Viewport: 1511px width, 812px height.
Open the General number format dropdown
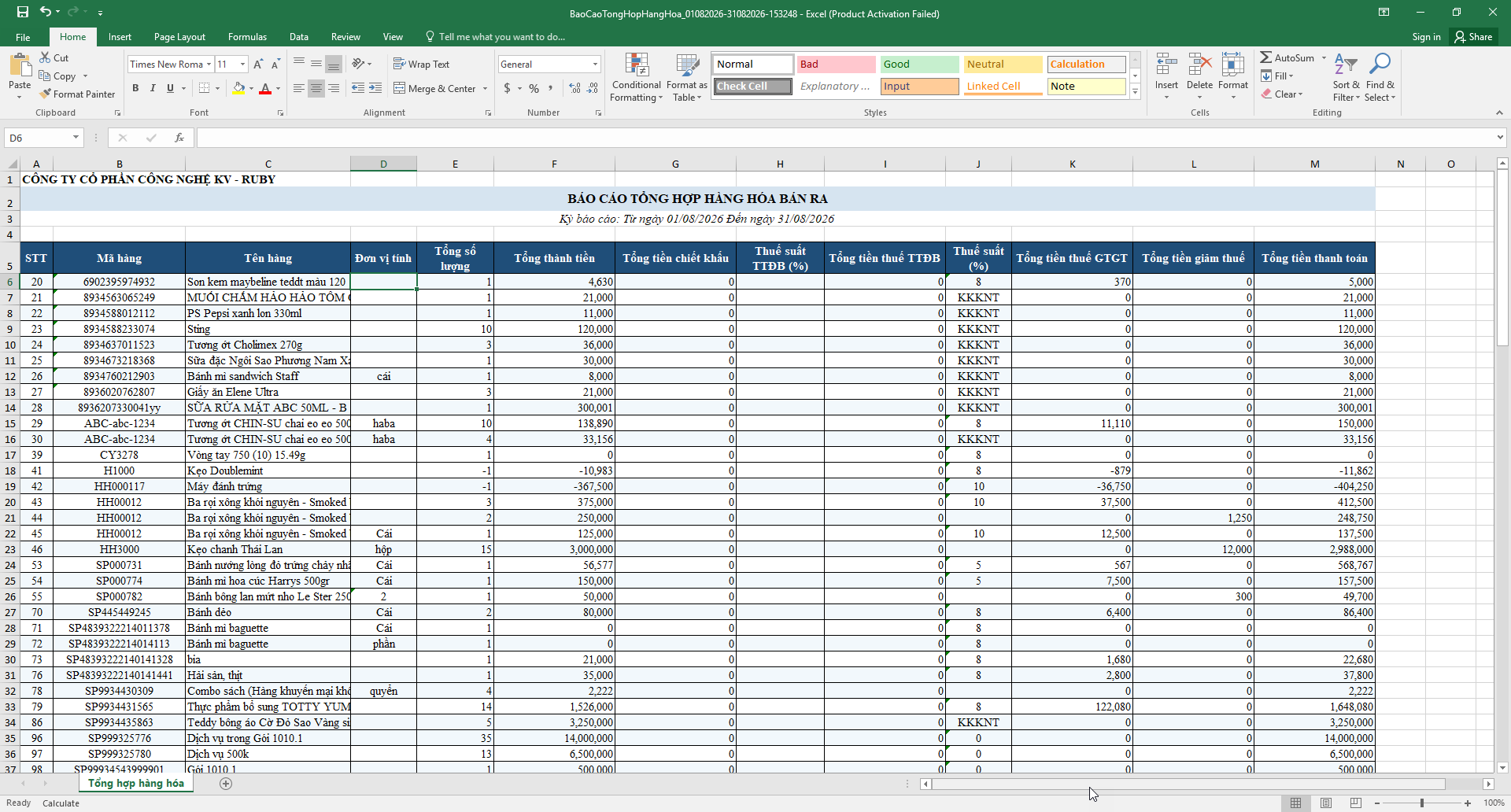(595, 65)
